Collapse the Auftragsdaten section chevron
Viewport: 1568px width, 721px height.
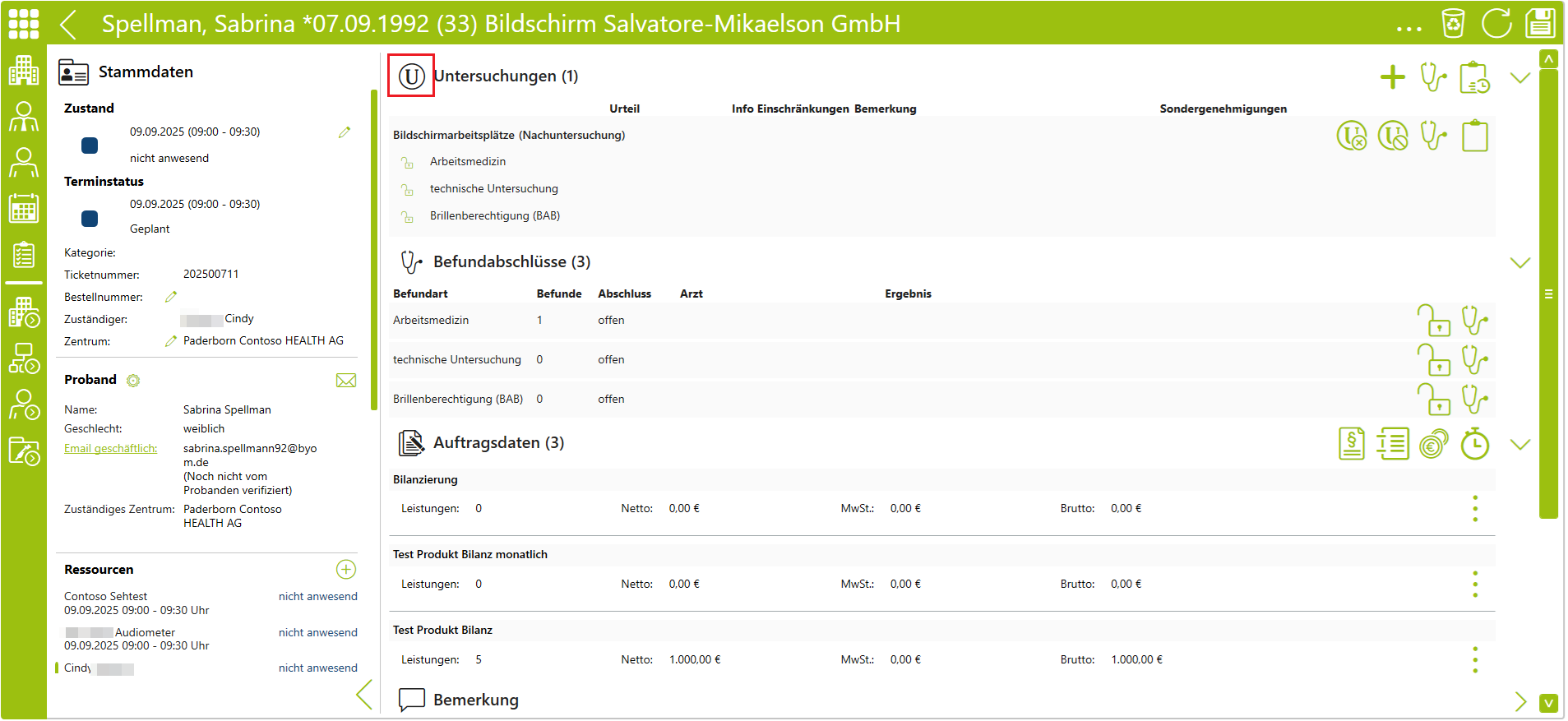[x=1520, y=445]
